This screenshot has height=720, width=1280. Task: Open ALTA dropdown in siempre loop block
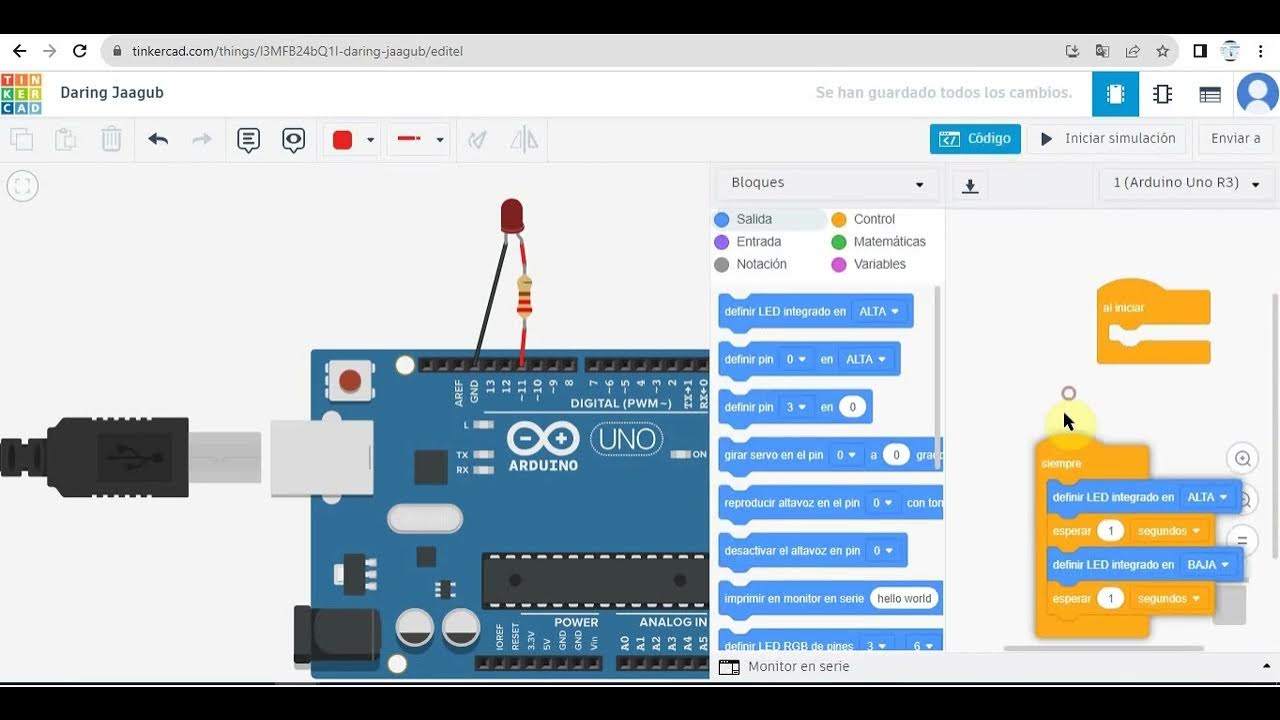1207,498
